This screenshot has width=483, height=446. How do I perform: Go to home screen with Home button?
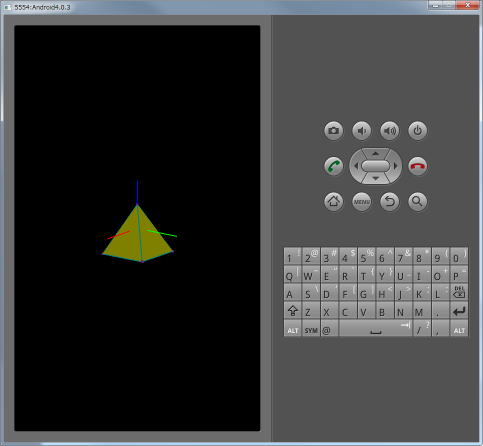click(333, 201)
